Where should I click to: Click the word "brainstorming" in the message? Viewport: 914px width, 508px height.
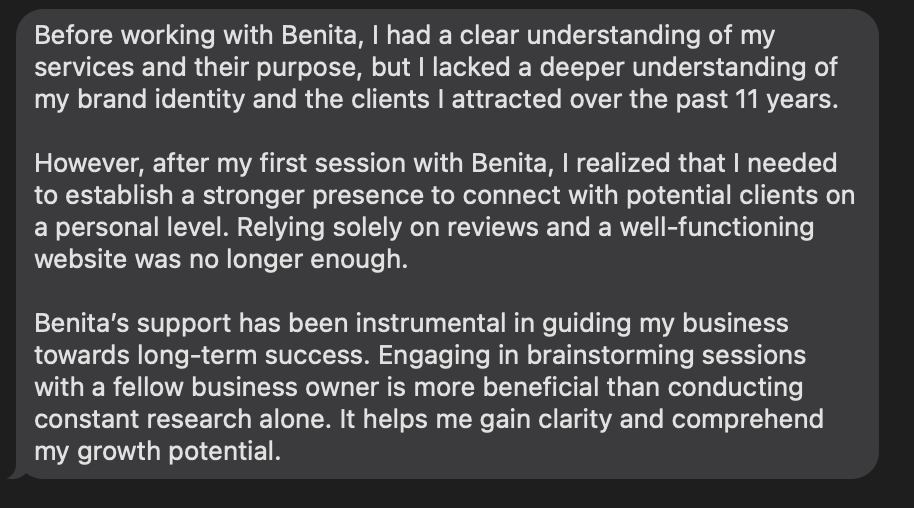tap(610, 355)
